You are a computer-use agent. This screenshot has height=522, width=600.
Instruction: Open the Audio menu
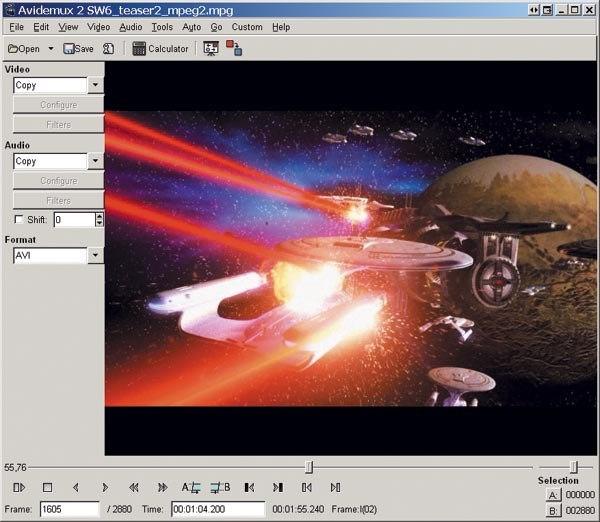(130, 27)
